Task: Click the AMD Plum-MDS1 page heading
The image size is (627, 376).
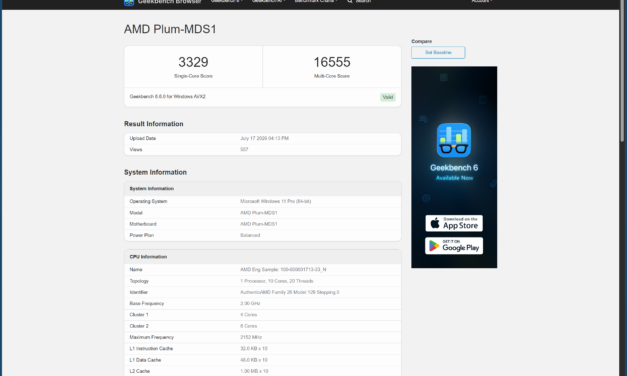Action: (x=170, y=29)
